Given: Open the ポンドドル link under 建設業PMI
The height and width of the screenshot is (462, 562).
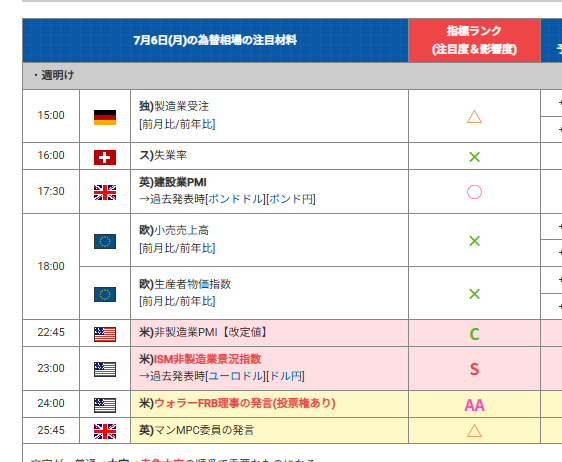Looking at the screenshot, I should click(x=236, y=199).
